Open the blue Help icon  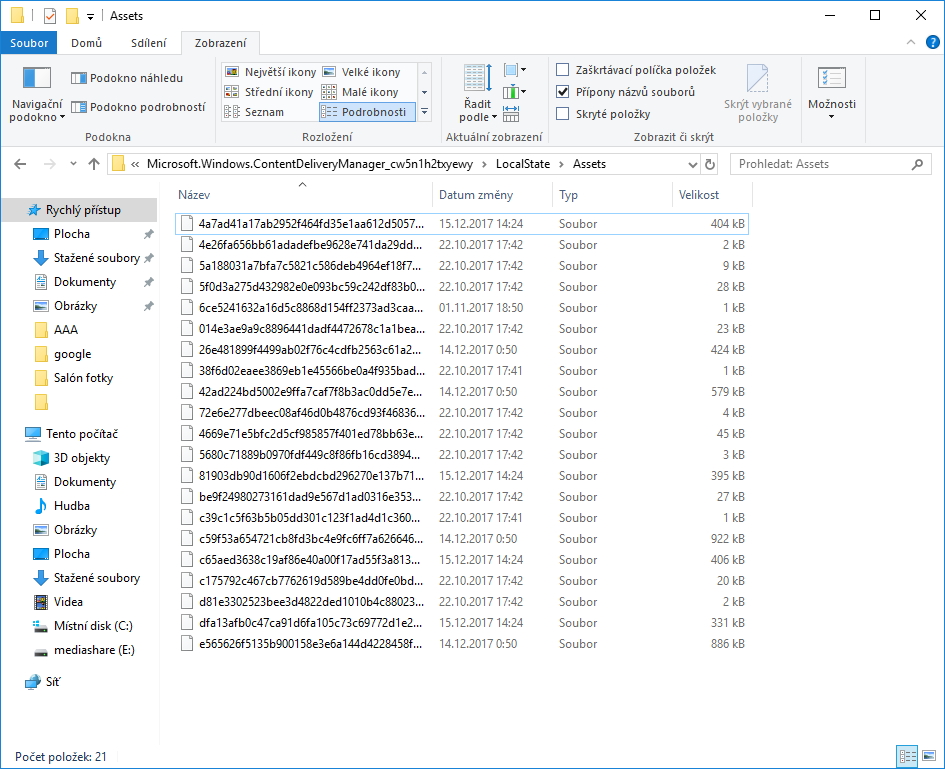(932, 42)
